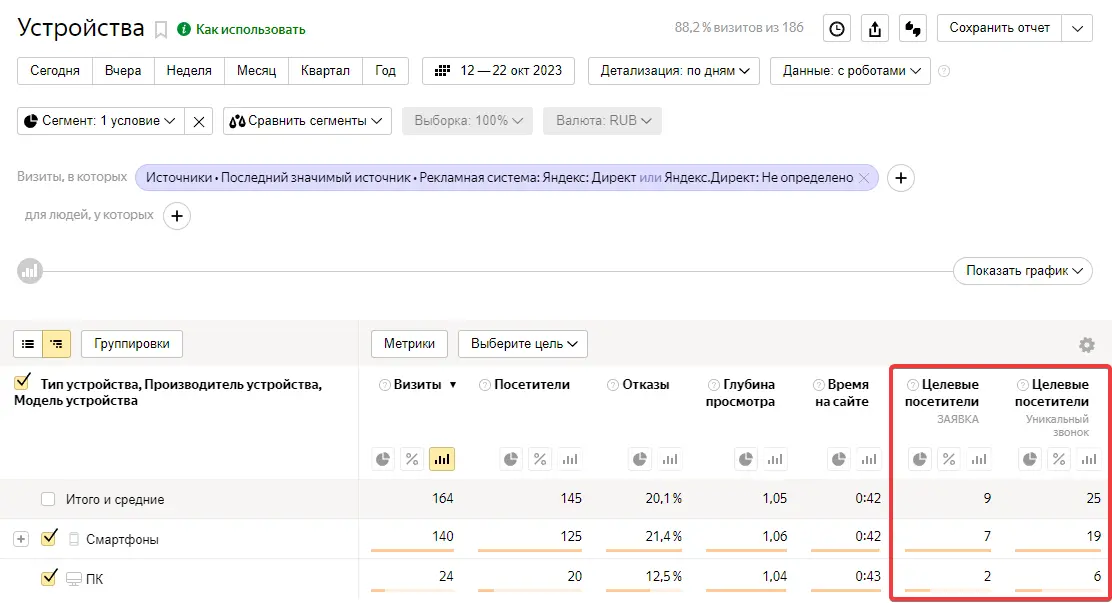The height and width of the screenshot is (603, 1112).
Task: Open the Выберите цель dropdown
Action: click(522, 344)
